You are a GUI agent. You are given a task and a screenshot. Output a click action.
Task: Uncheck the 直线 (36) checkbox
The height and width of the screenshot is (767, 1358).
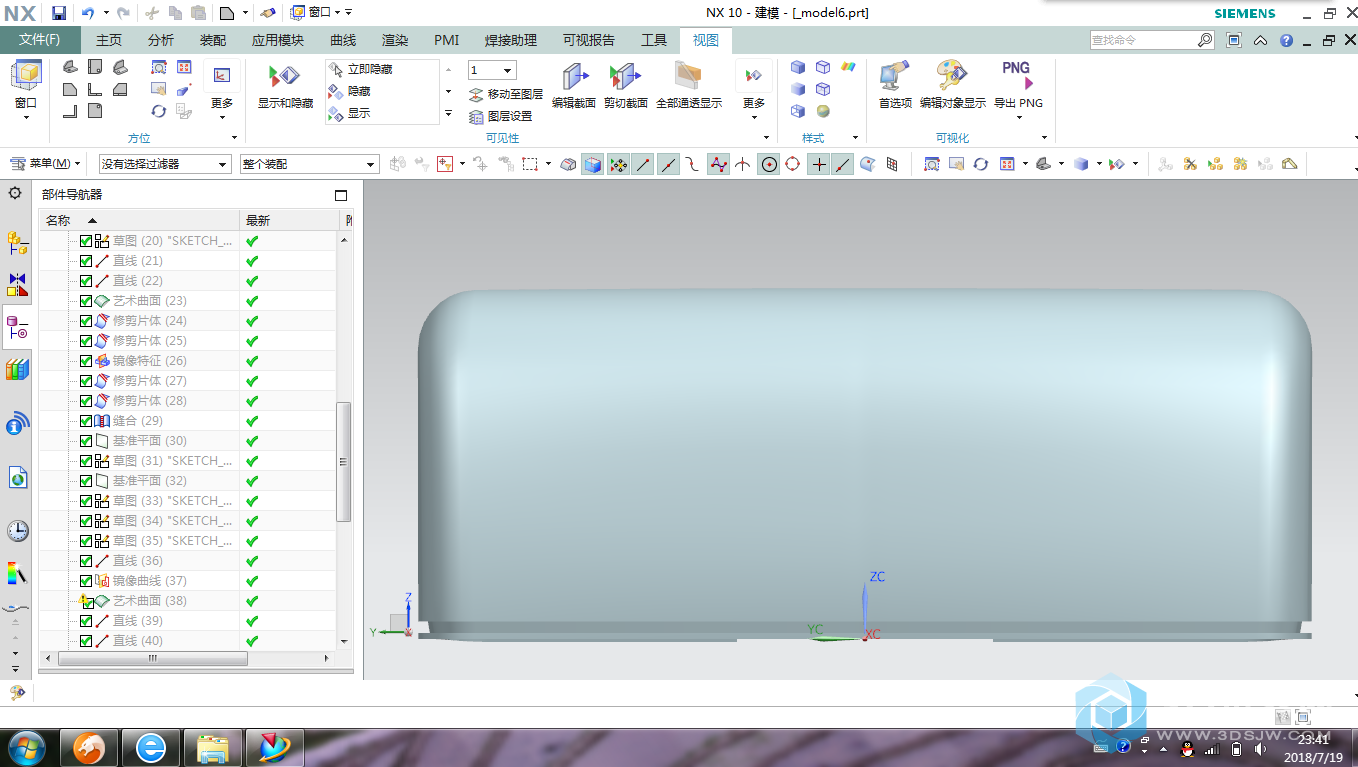pyautogui.click(x=86, y=561)
